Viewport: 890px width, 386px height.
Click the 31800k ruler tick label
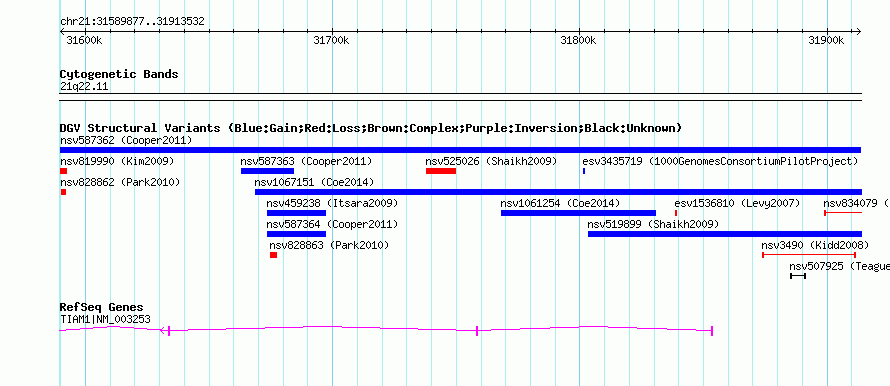pyautogui.click(x=578, y=40)
